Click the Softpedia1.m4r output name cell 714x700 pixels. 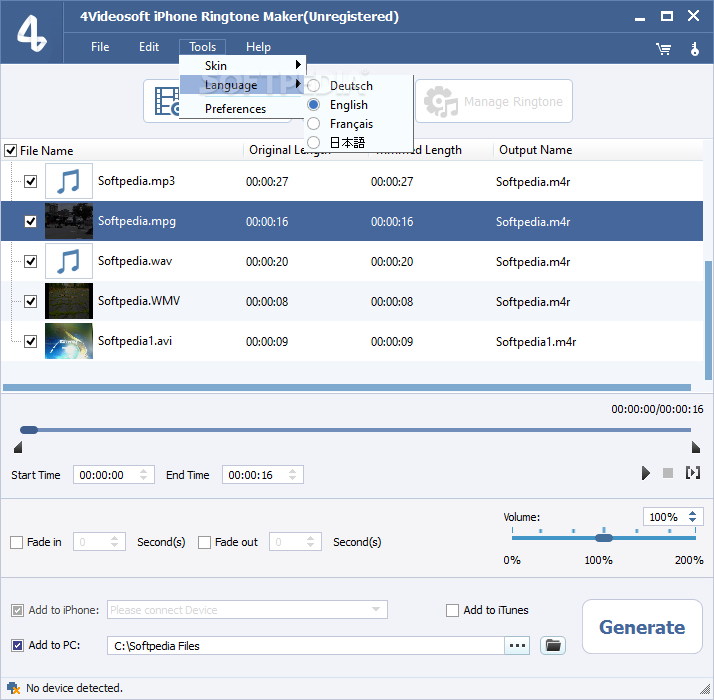[536, 342]
